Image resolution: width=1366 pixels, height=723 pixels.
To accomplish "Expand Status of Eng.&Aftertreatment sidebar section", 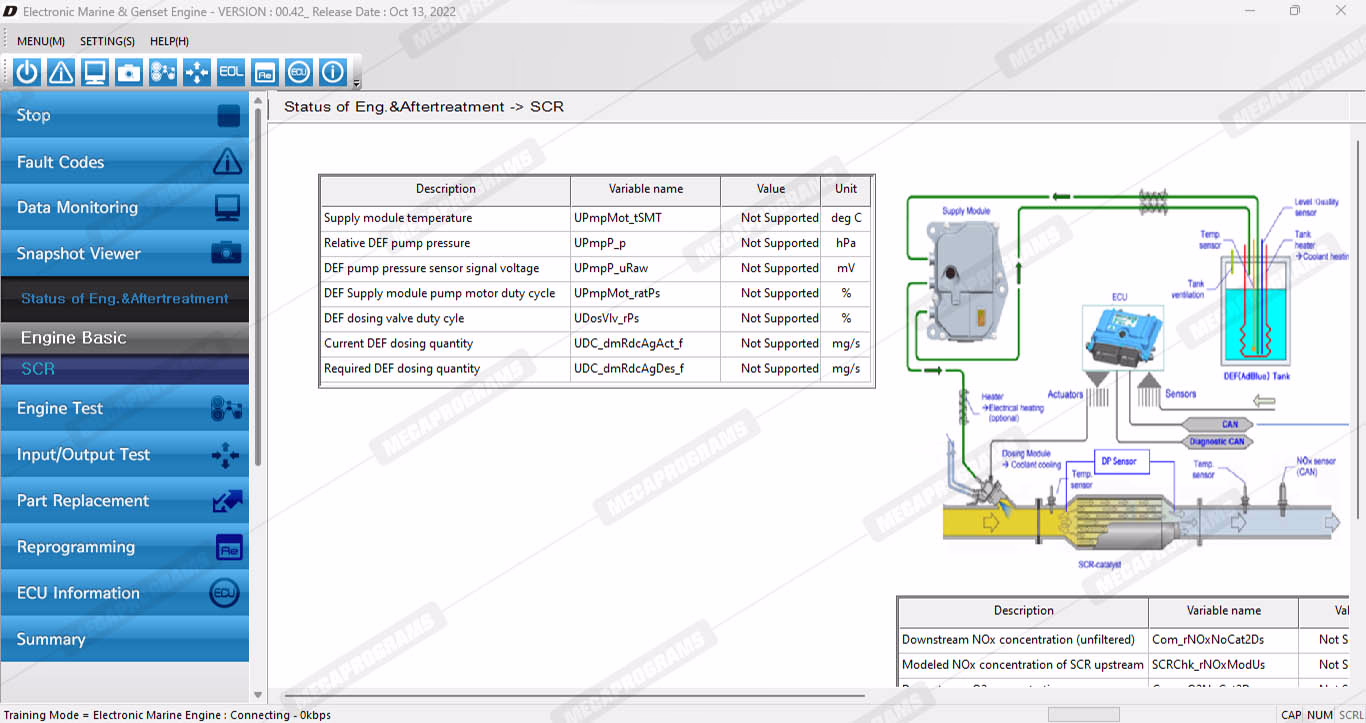I will pyautogui.click(x=124, y=298).
